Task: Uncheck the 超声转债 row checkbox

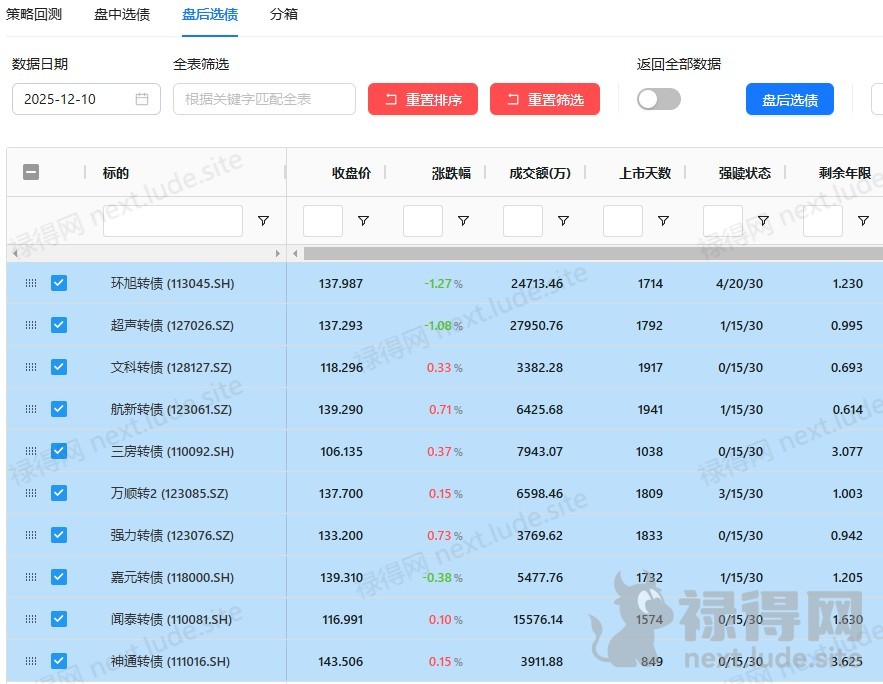Action: (x=59, y=325)
